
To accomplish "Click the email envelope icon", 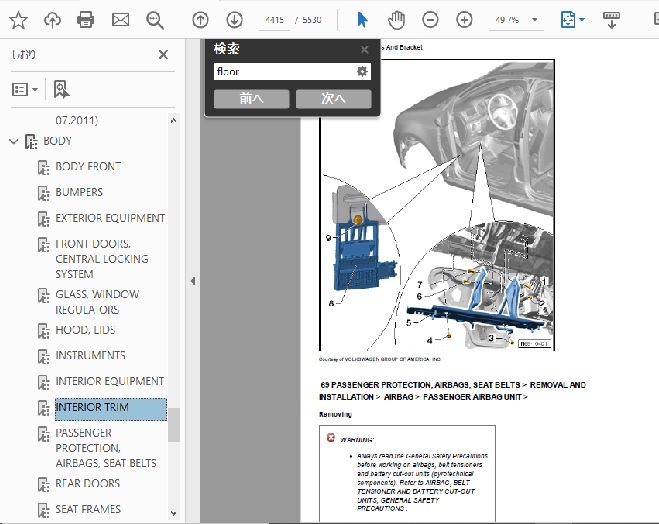I will (120, 20).
